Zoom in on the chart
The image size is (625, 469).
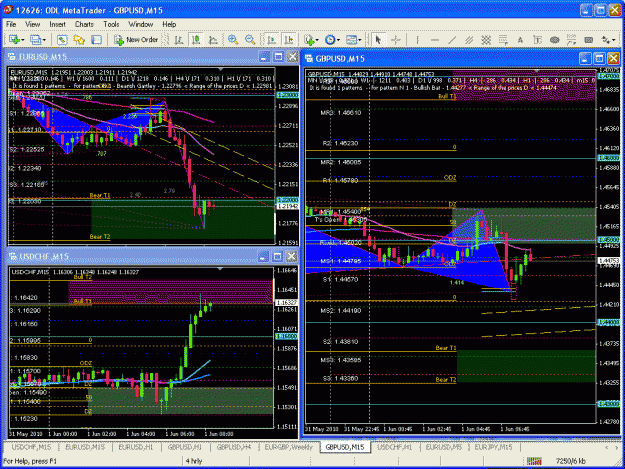click(233, 39)
